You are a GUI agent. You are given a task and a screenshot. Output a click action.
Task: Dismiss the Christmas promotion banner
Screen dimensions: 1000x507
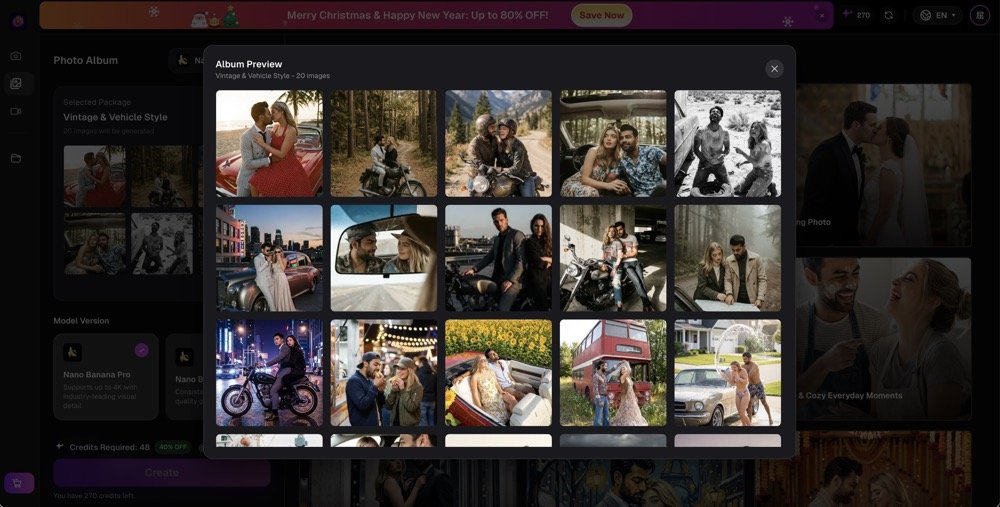[x=822, y=15]
